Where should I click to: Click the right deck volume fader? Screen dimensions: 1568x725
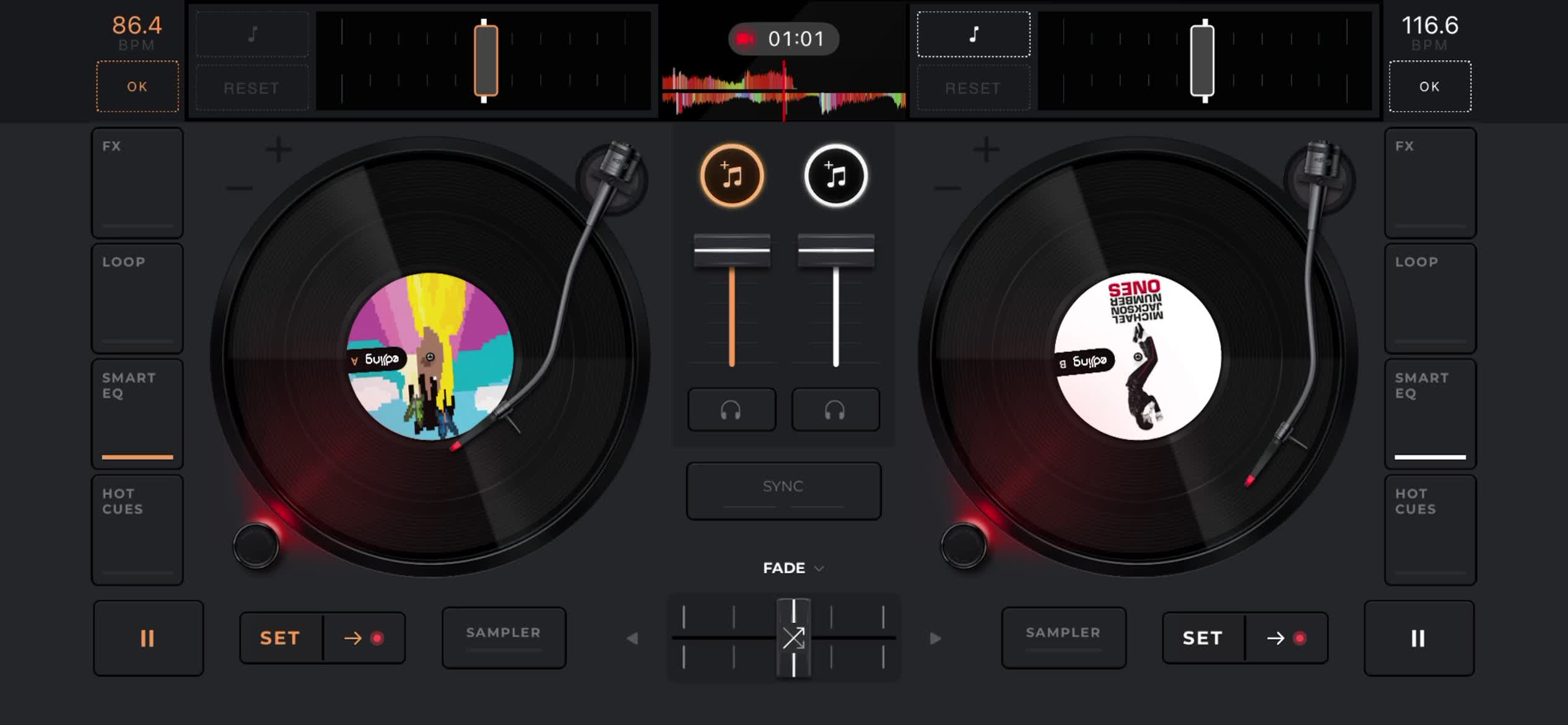(836, 250)
